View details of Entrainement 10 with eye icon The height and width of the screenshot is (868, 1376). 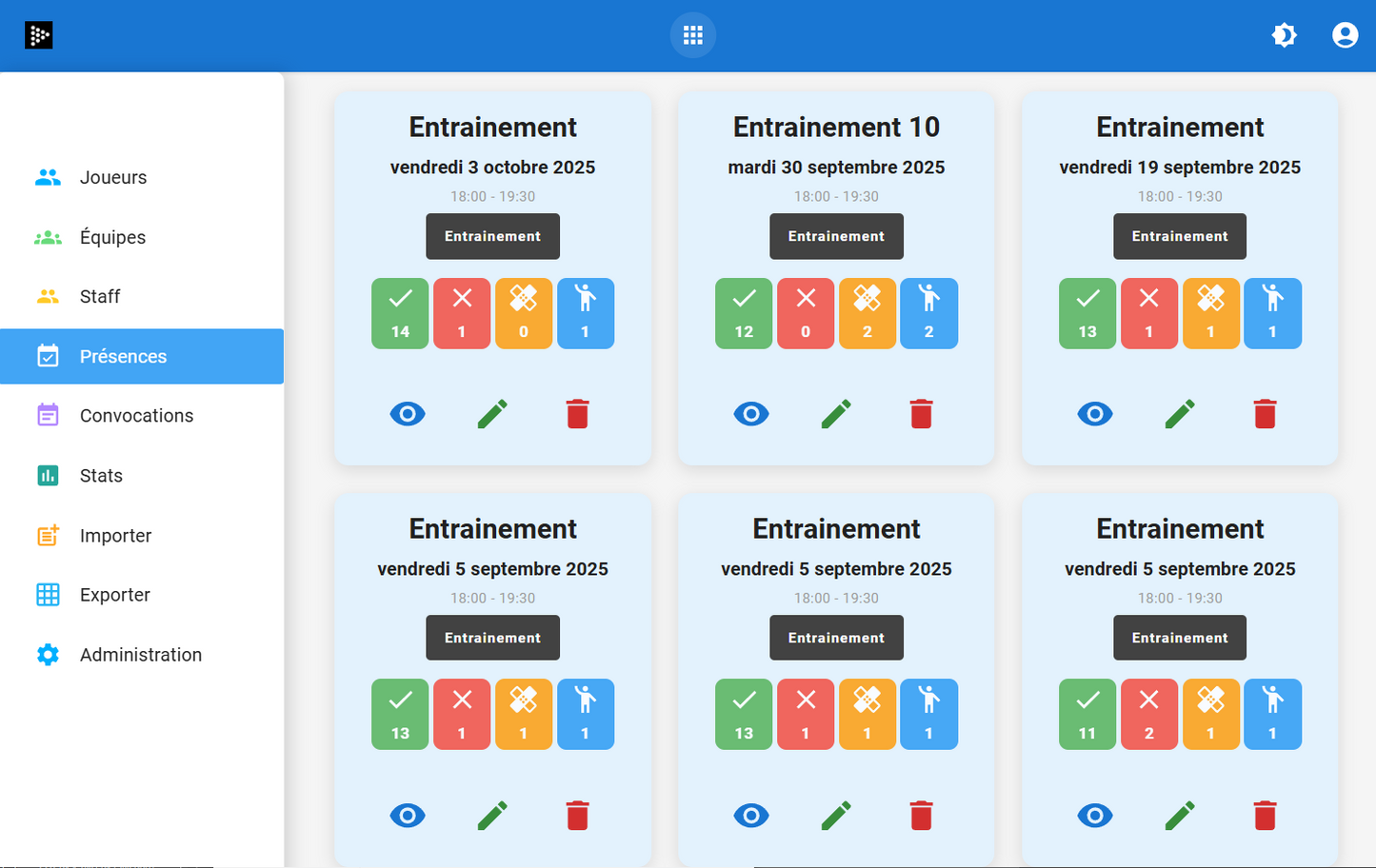(x=751, y=413)
